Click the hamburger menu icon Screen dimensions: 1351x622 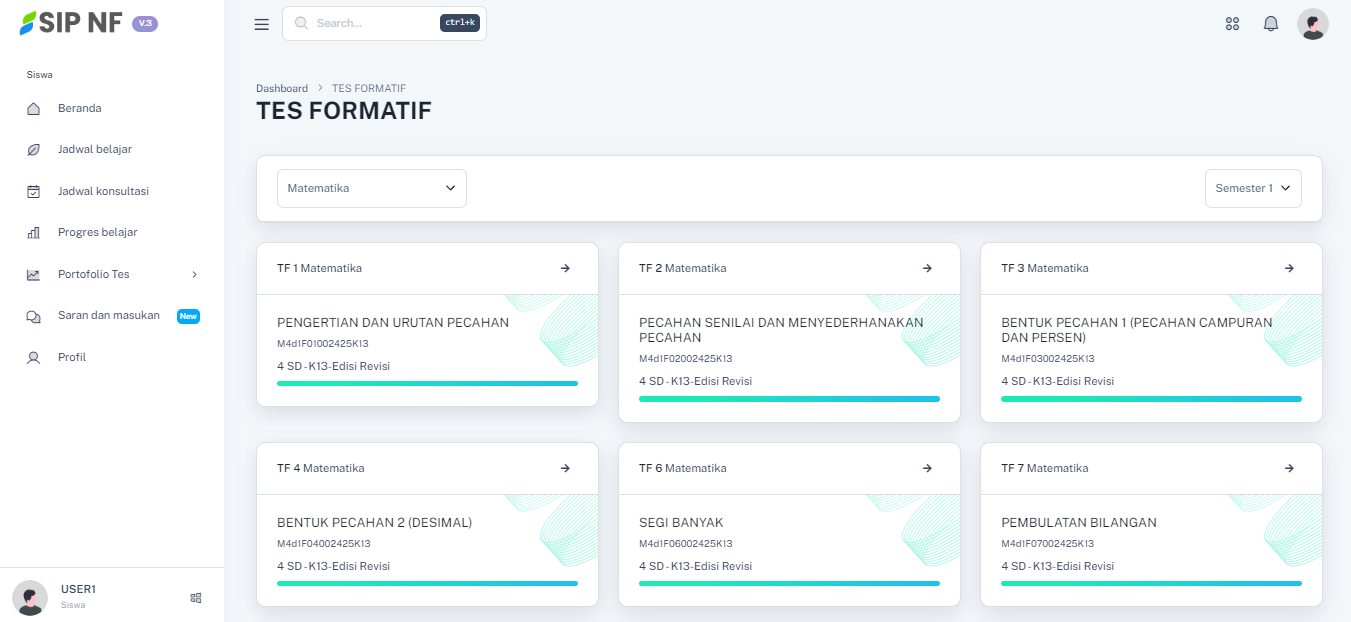(x=261, y=24)
